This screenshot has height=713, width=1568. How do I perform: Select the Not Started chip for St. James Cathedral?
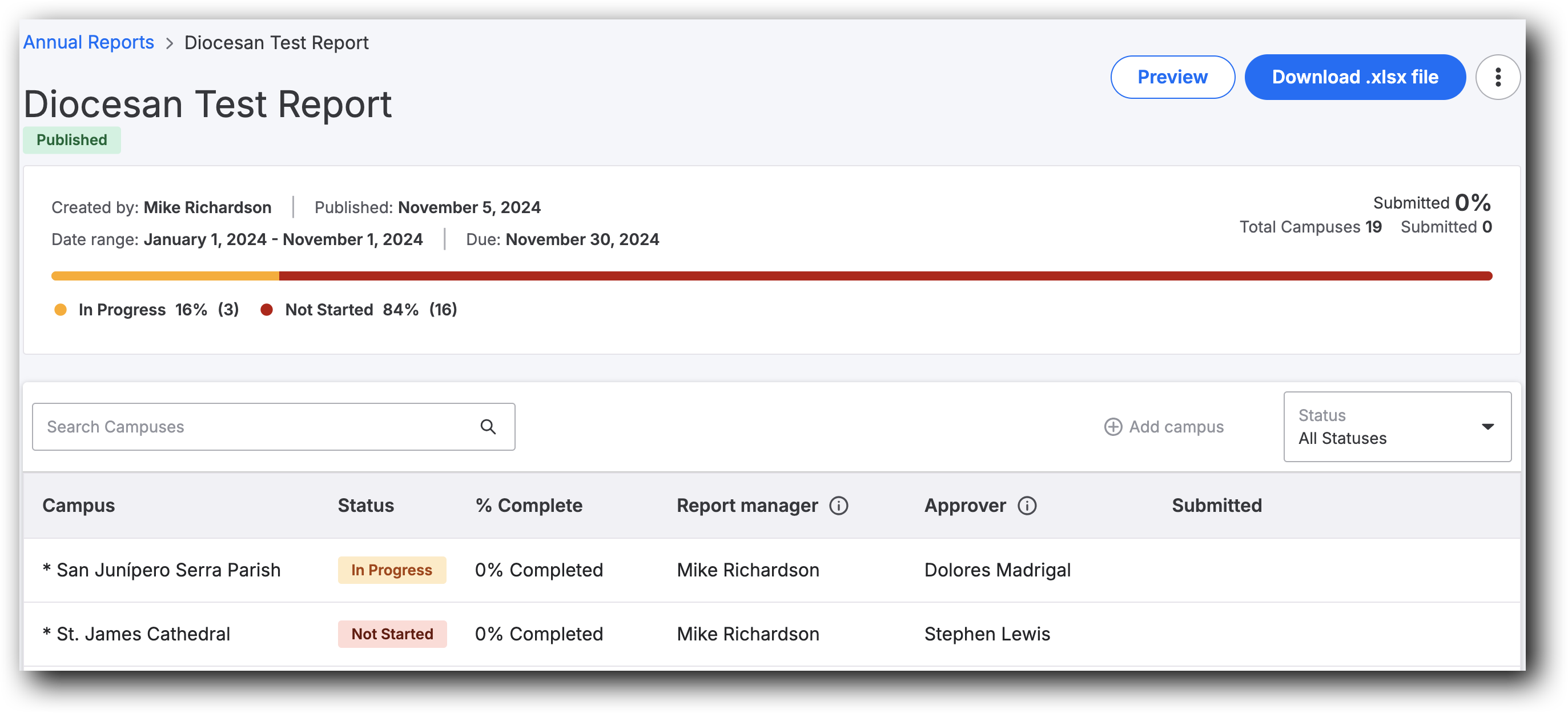coord(392,633)
